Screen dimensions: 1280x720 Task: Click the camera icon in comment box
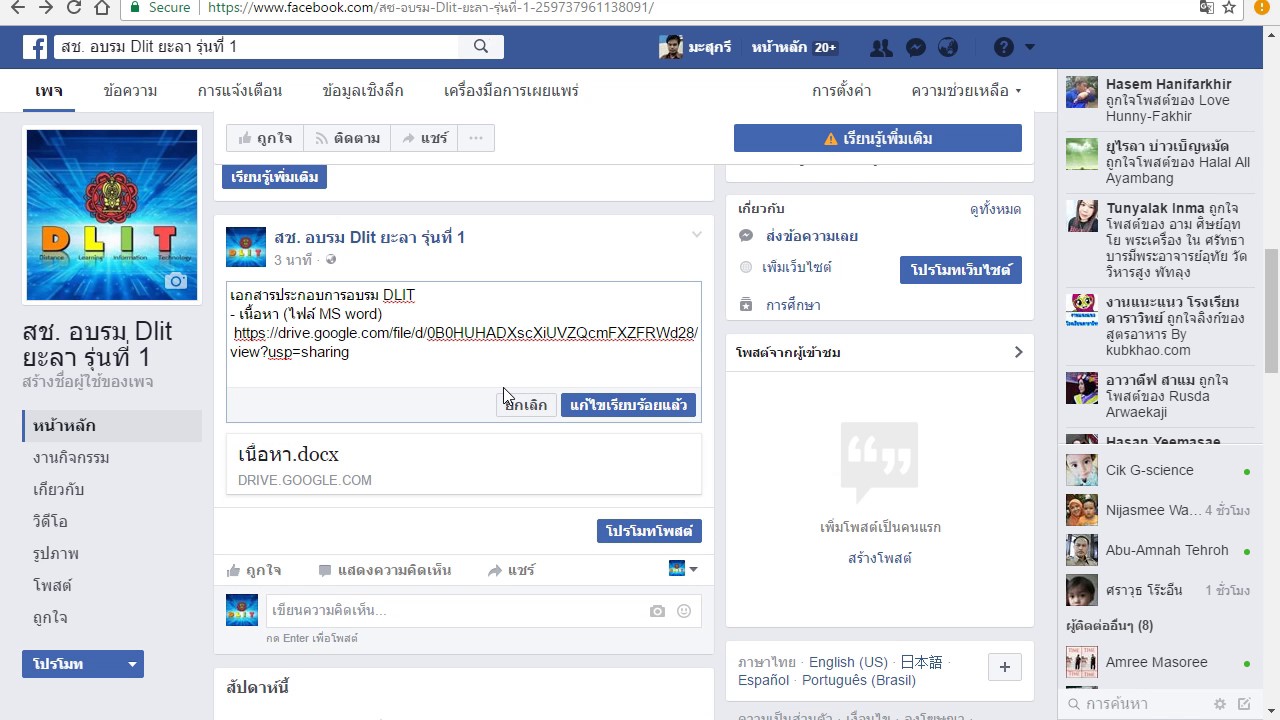pyautogui.click(x=657, y=611)
